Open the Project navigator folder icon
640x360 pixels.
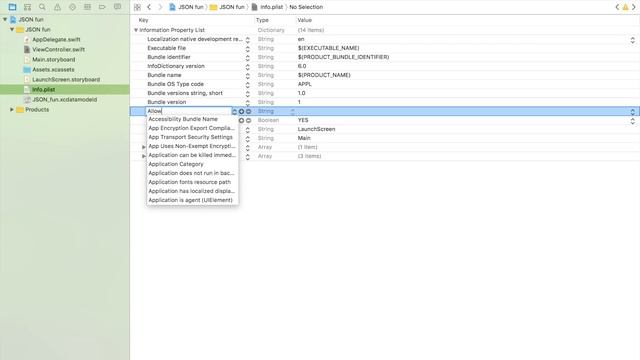click(x=12, y=7)
